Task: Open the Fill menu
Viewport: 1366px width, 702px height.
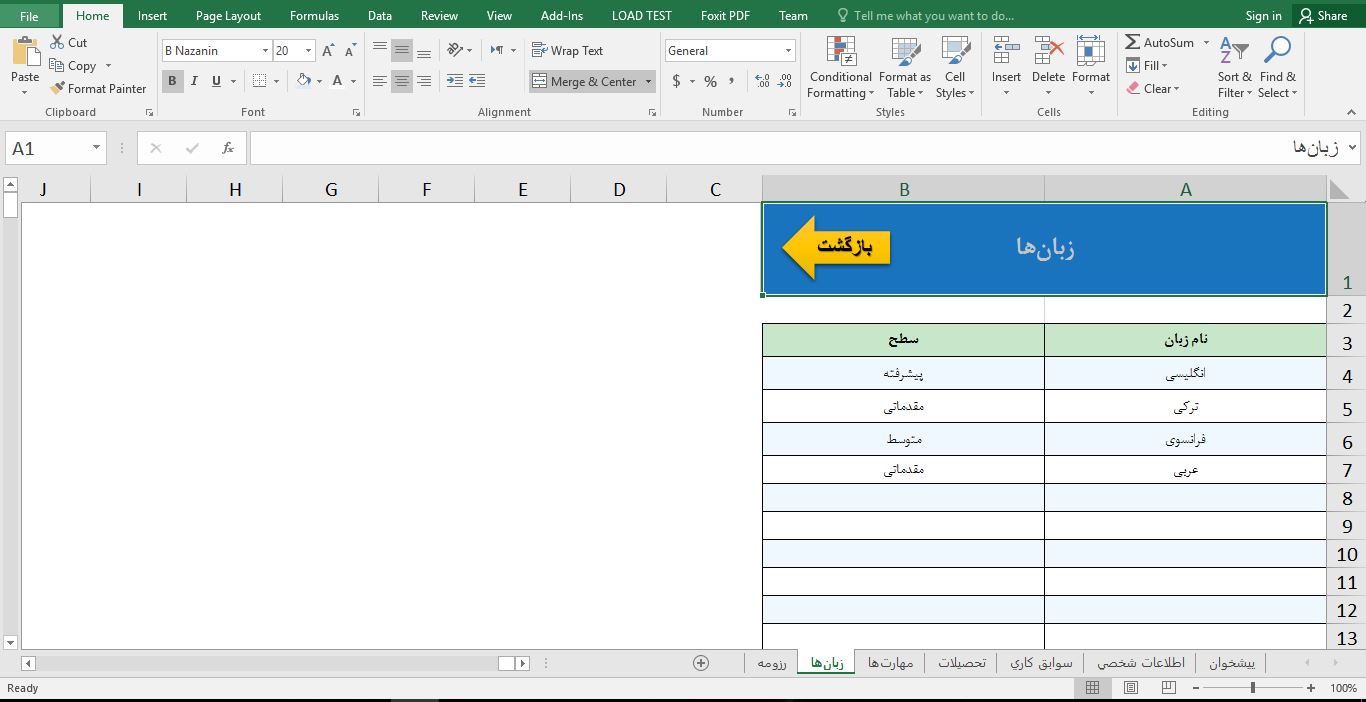Action: 1146,65
